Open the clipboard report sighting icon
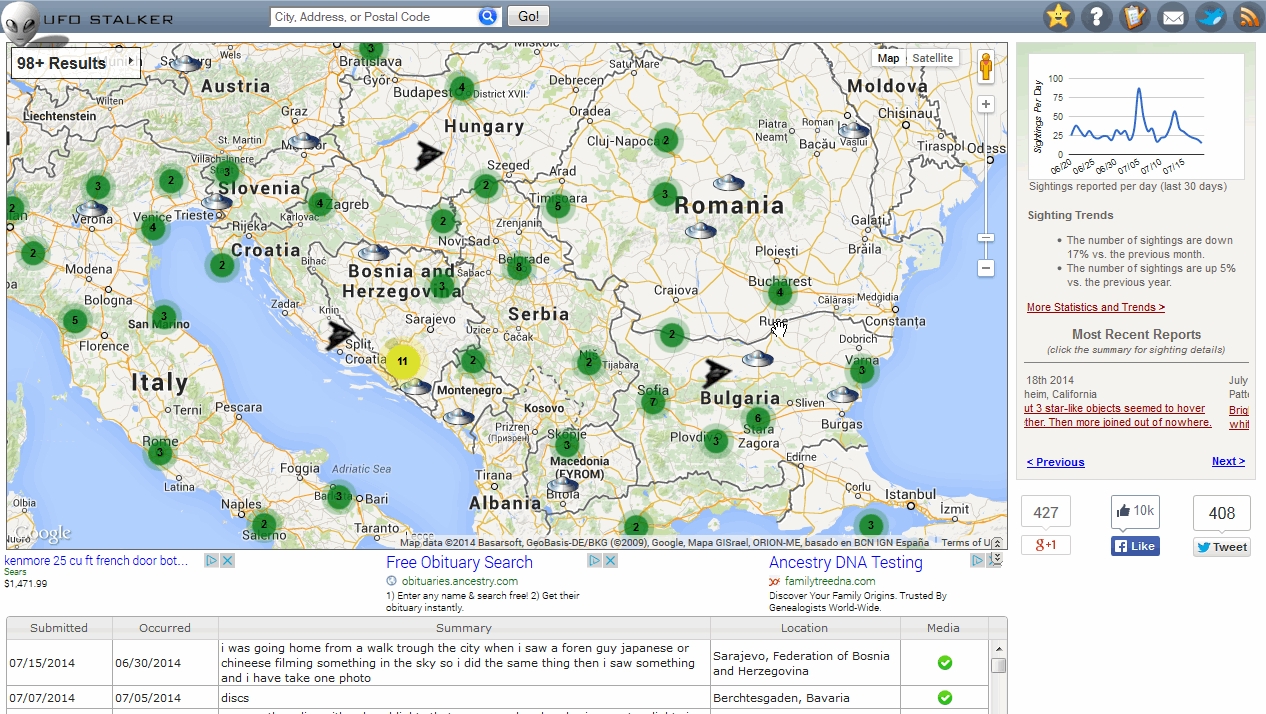Viewport: 1266px width, 714px height. 1134,17
